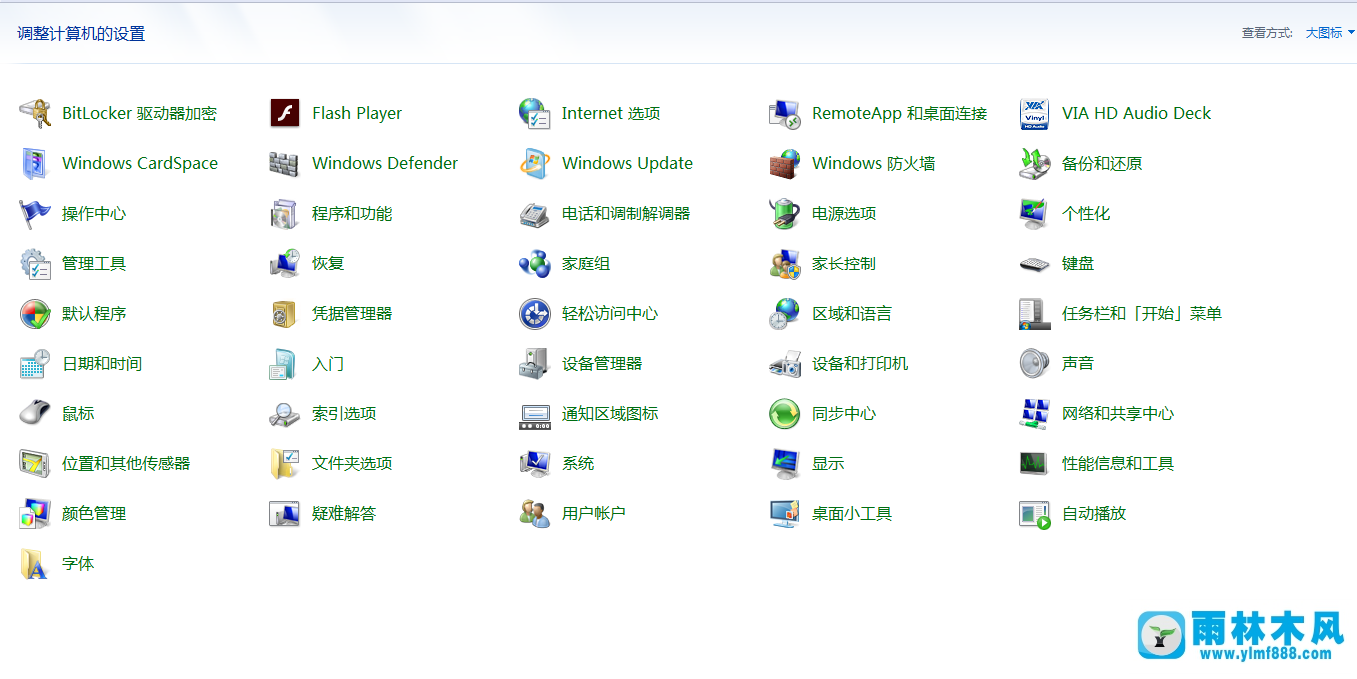Open the 颜色管理 icon
This screenshot has height=679, width=1357.
click(35, 514)
